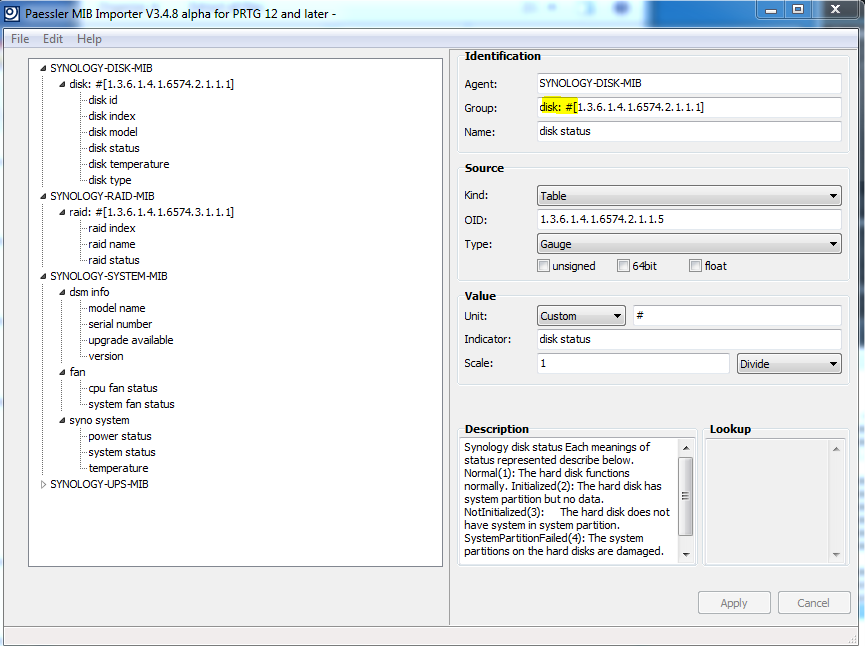Screen dimensions: 865x646
Task: Click the Agent input field
Action: coord(689,83)
